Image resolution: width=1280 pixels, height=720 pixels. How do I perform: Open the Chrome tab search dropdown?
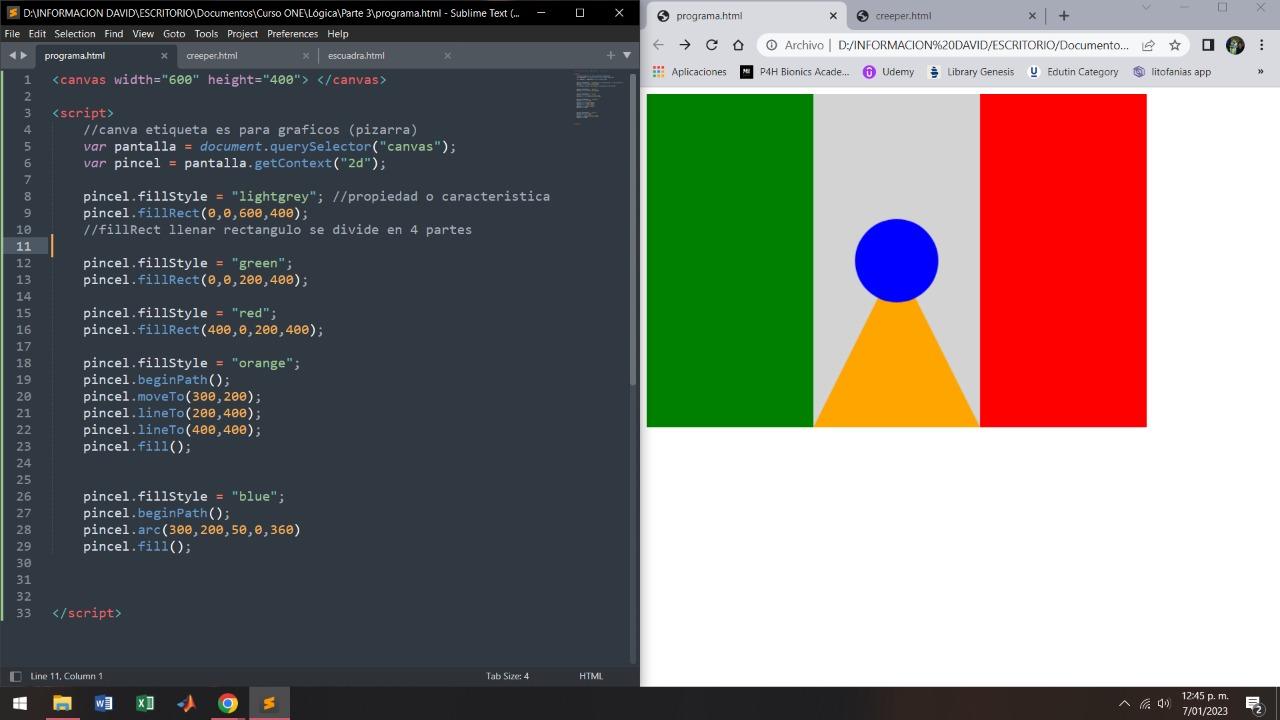tap(1146, 8)
